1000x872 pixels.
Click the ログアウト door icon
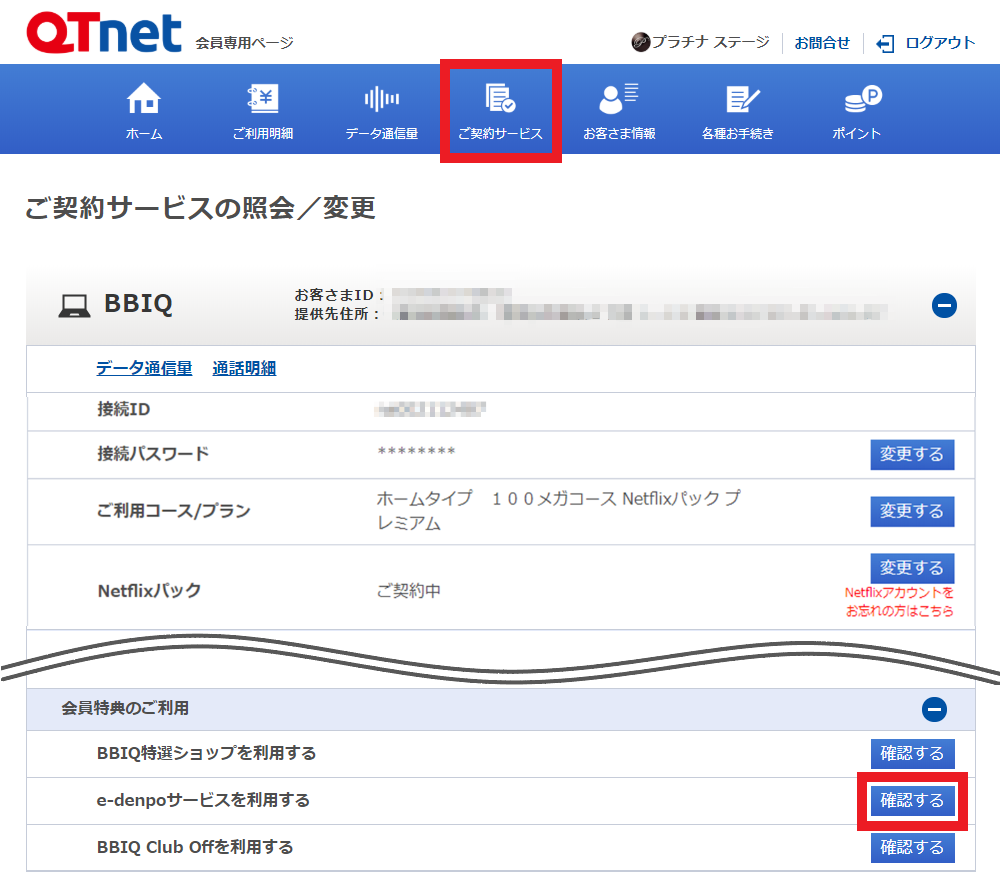885,43
